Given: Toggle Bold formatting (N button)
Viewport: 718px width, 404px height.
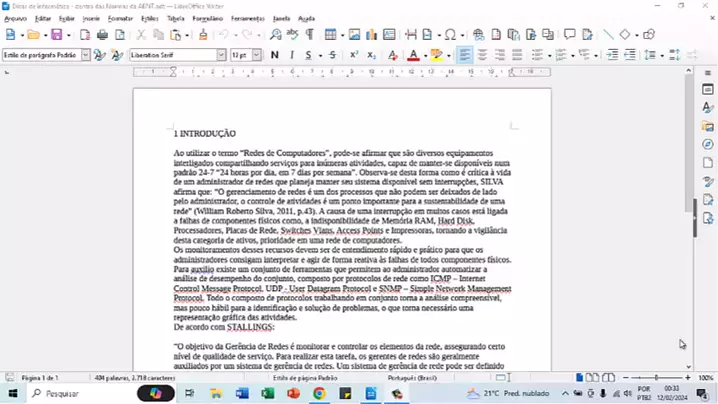Looking at the screenshot, I should (274, 55).
